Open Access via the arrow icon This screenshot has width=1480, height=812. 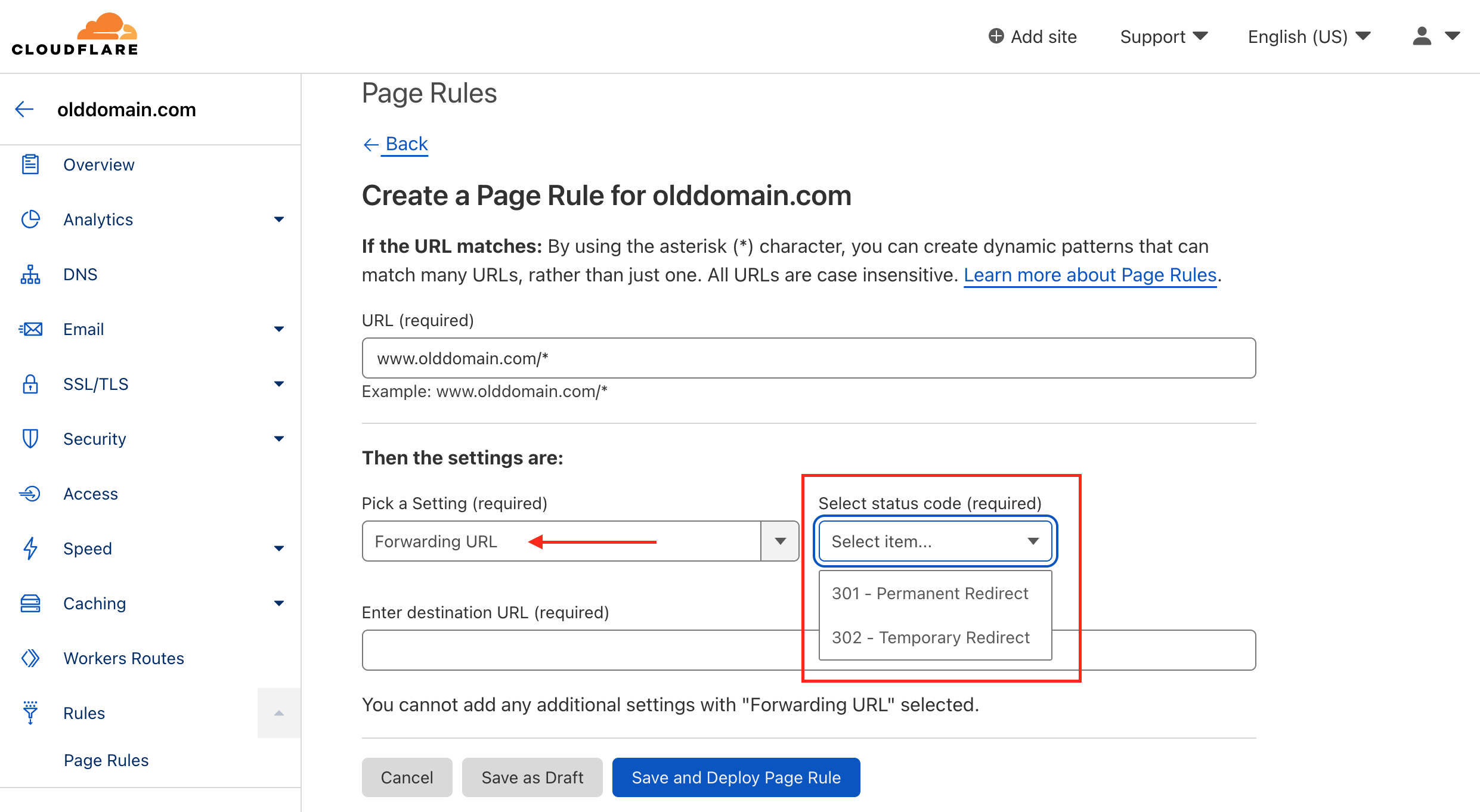[x=30, y=494]
